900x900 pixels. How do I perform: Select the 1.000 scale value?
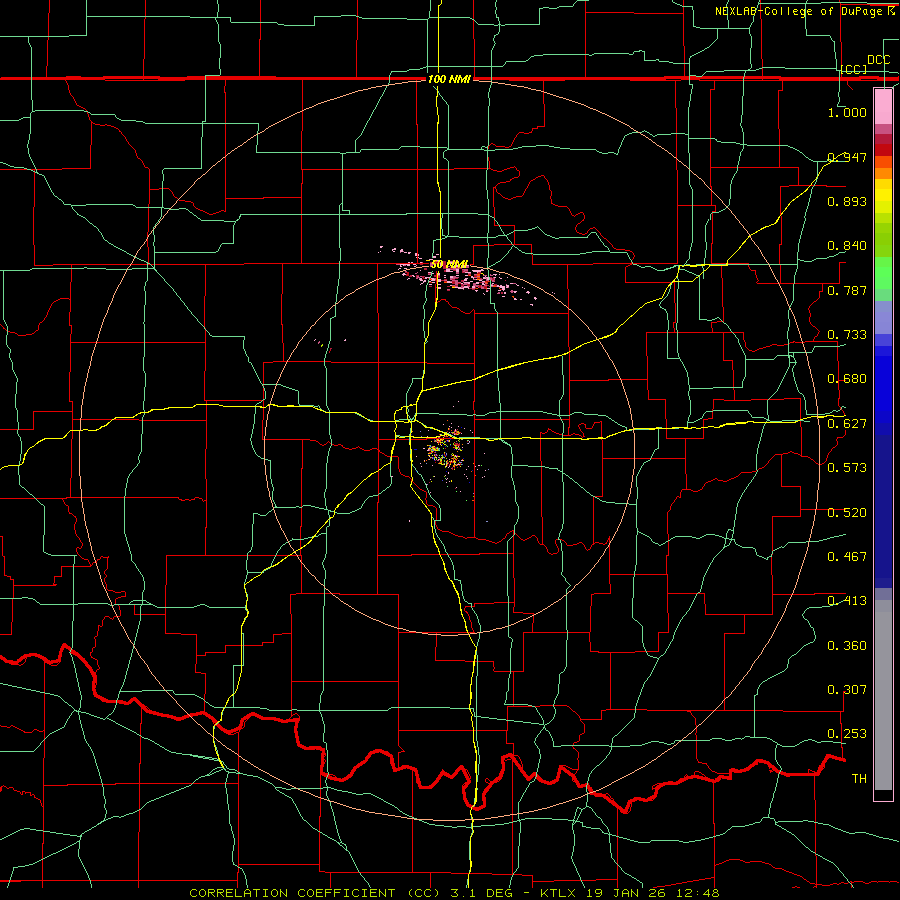tap(847, 112)
